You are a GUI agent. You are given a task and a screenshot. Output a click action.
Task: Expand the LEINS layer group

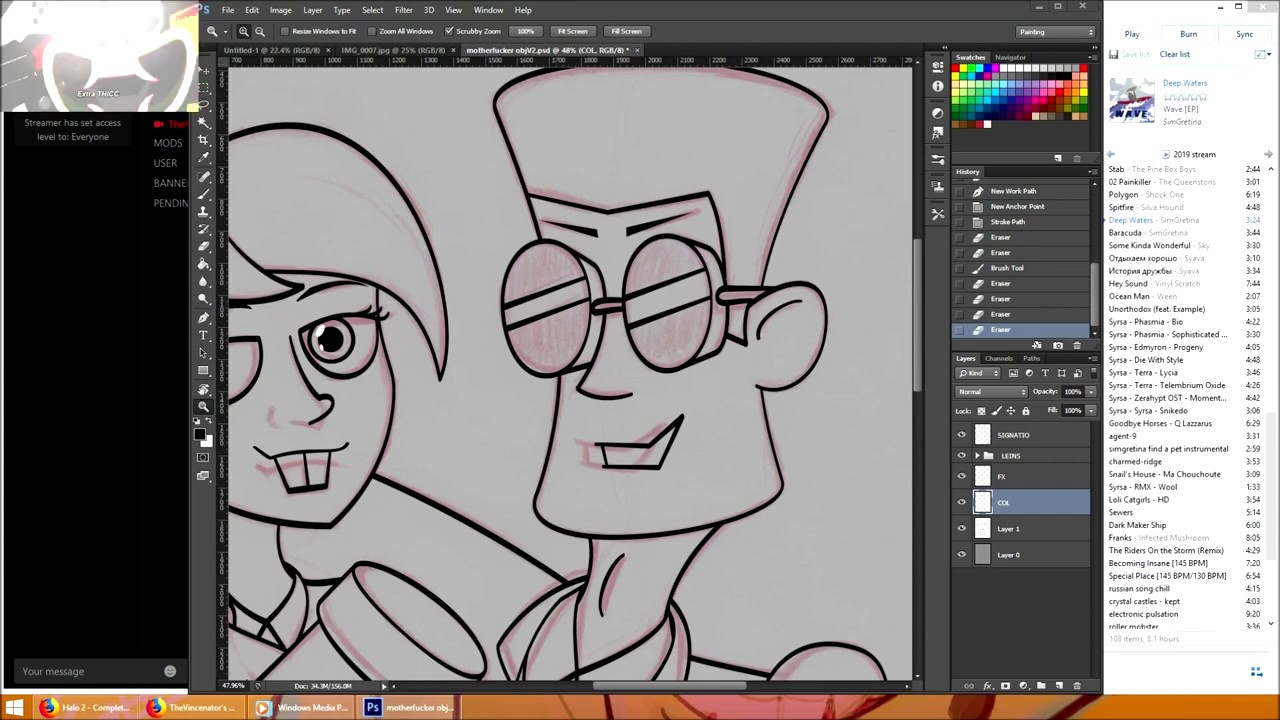[x=978, y=456]
